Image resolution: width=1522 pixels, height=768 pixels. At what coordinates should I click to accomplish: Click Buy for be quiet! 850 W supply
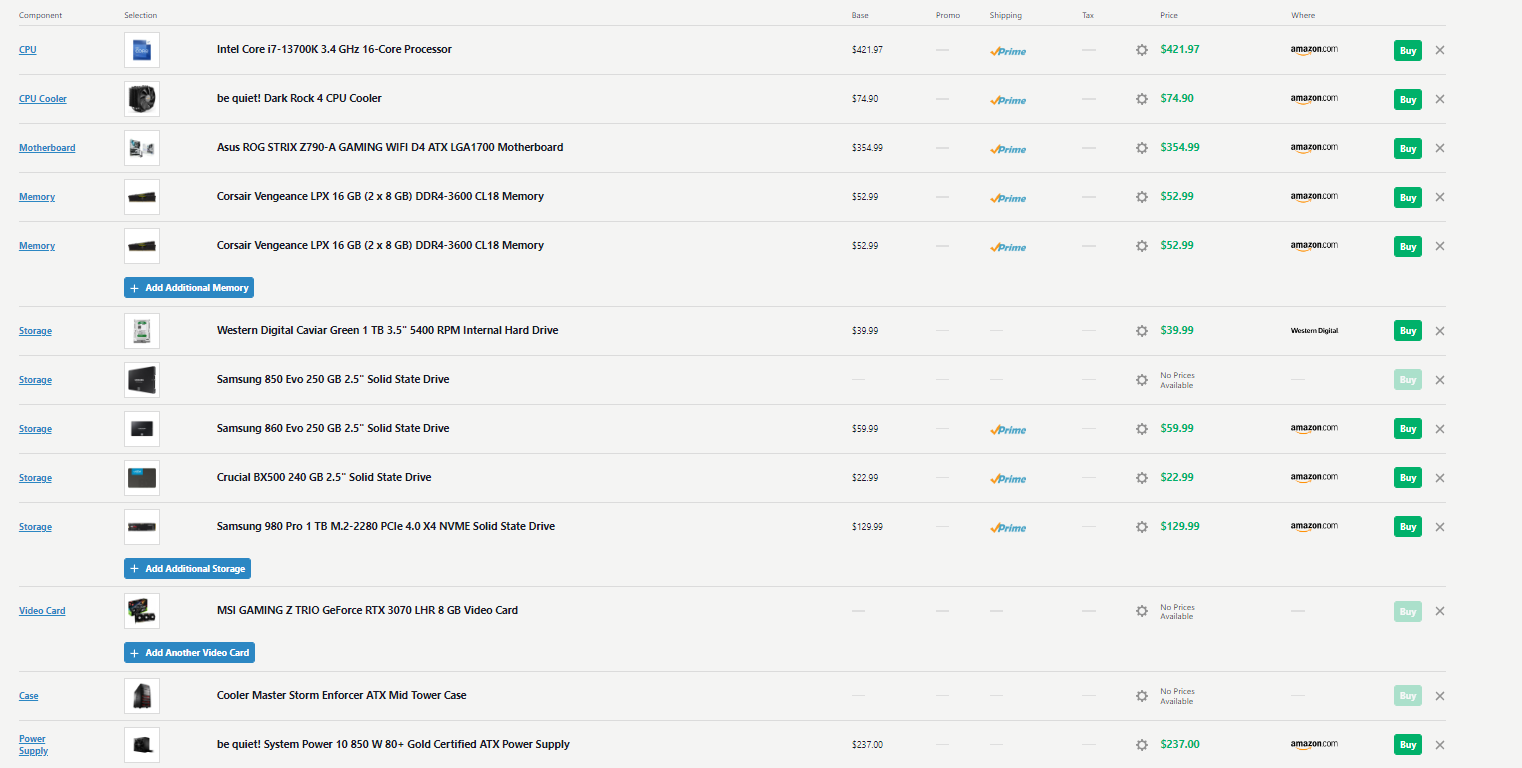(x=1408, y=745)
